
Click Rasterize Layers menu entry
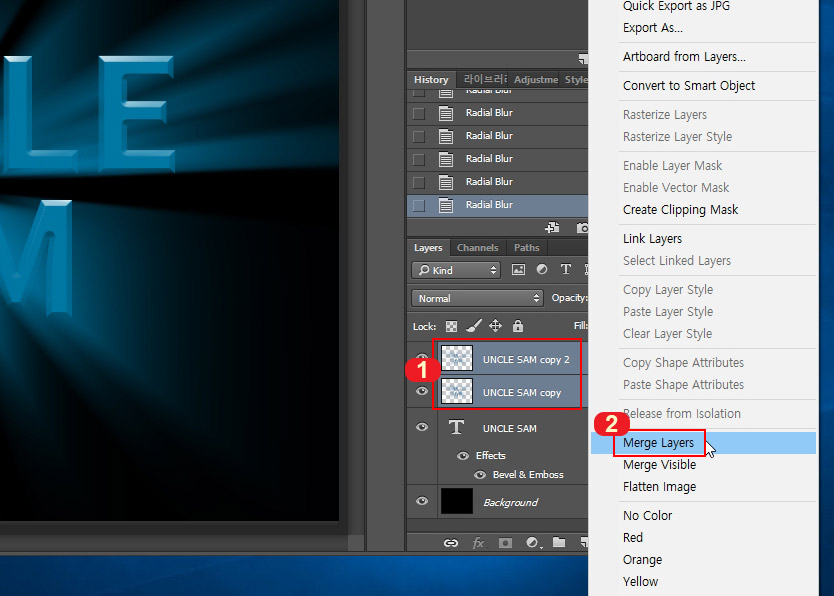pyautogui.click(x=703, y=115)
